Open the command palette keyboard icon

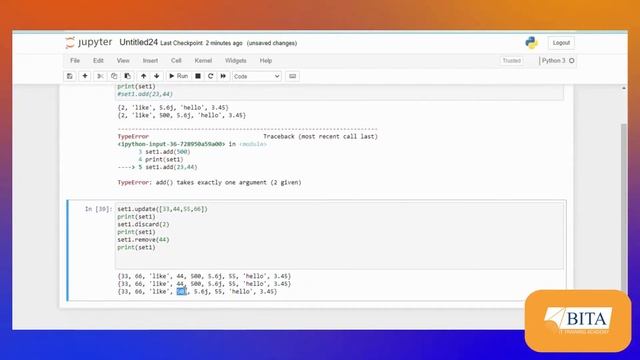click(x=293, y=76)
